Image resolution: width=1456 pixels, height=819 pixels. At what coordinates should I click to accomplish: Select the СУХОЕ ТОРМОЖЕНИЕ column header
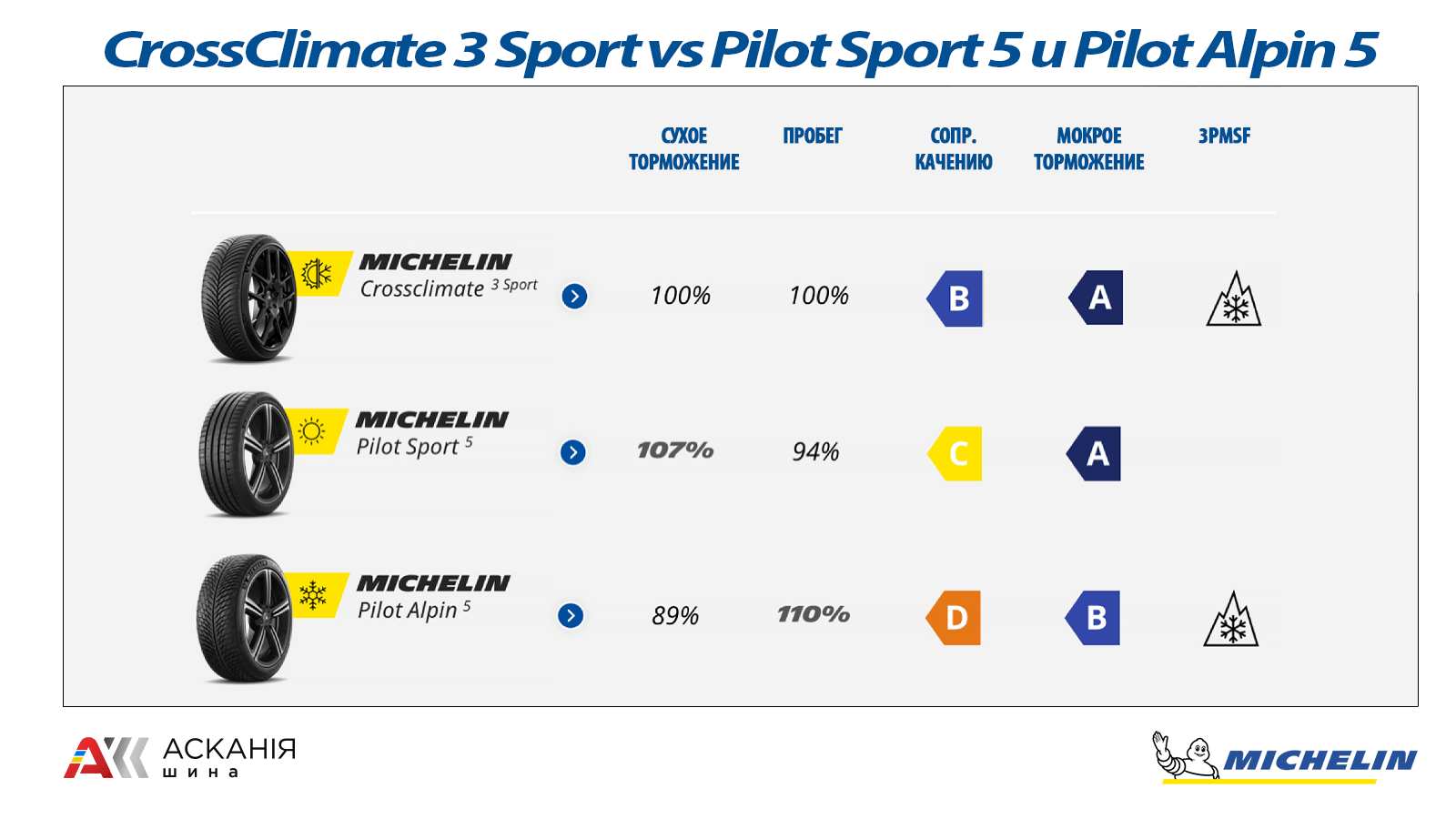[x=684, y=149]
